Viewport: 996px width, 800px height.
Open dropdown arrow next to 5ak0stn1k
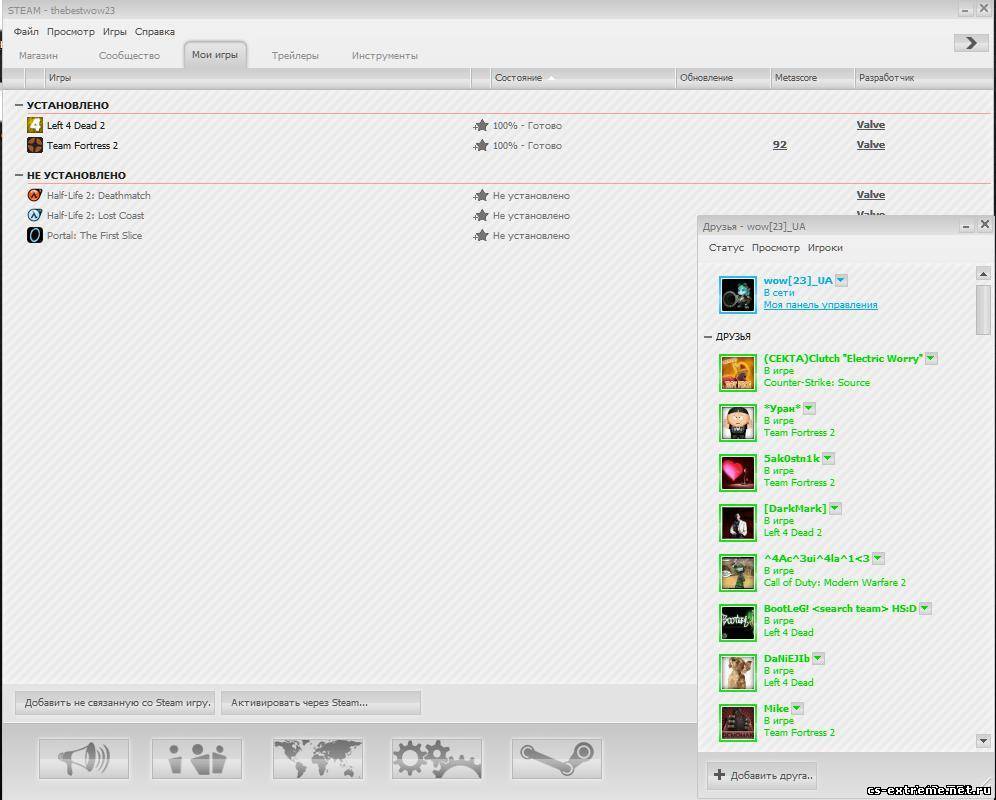click(x=828, y=458)
